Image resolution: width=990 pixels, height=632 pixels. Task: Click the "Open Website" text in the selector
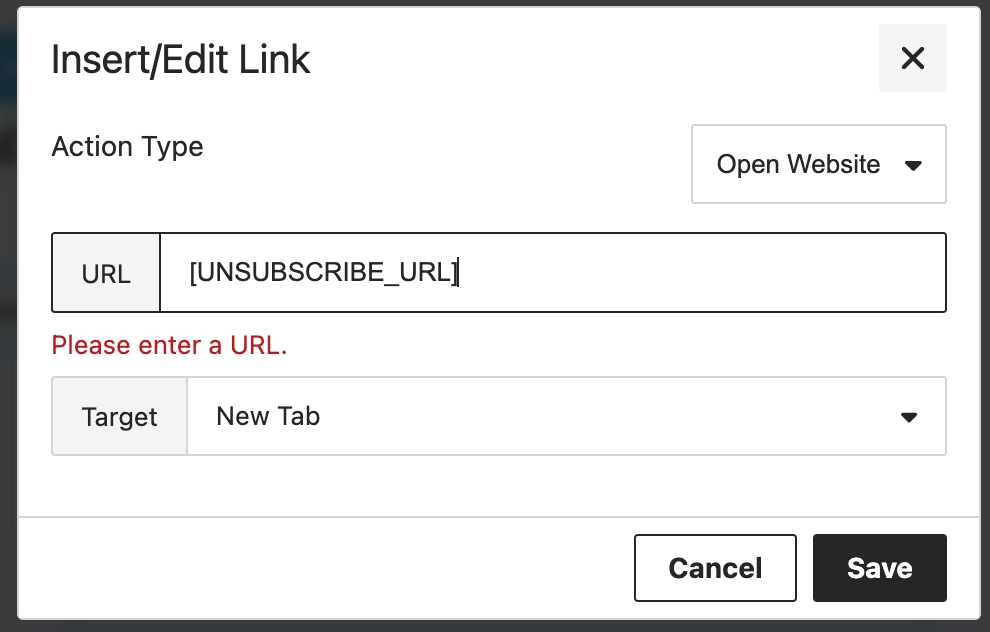pos(798,165)
